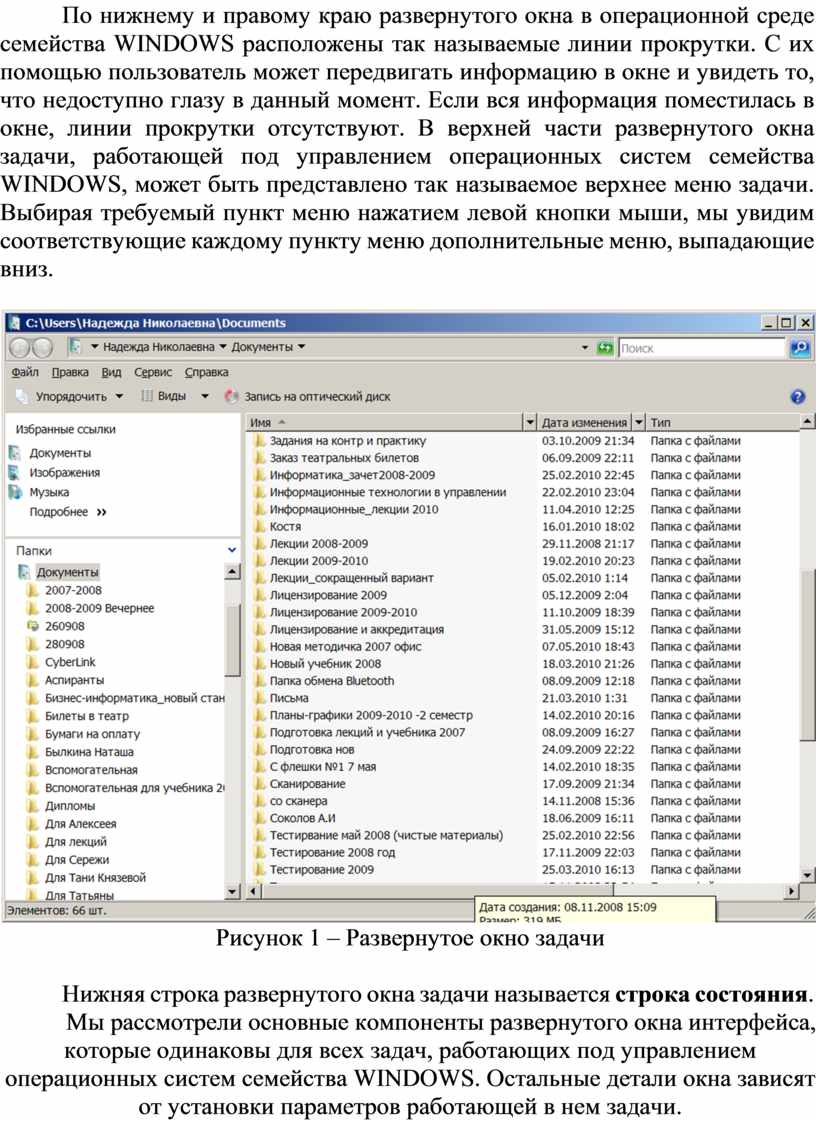816x1121 pixels.
Task: Sort by the Имя column header
Action: pos(385,423)
